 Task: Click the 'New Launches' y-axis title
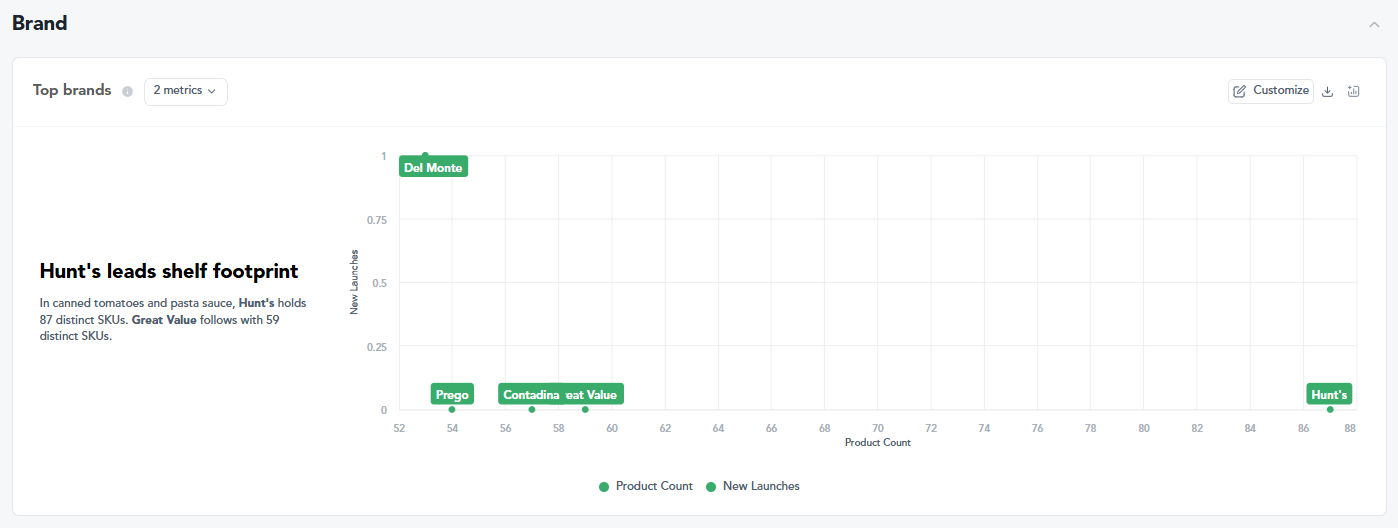pyautogui.click(x=354, y=282)
